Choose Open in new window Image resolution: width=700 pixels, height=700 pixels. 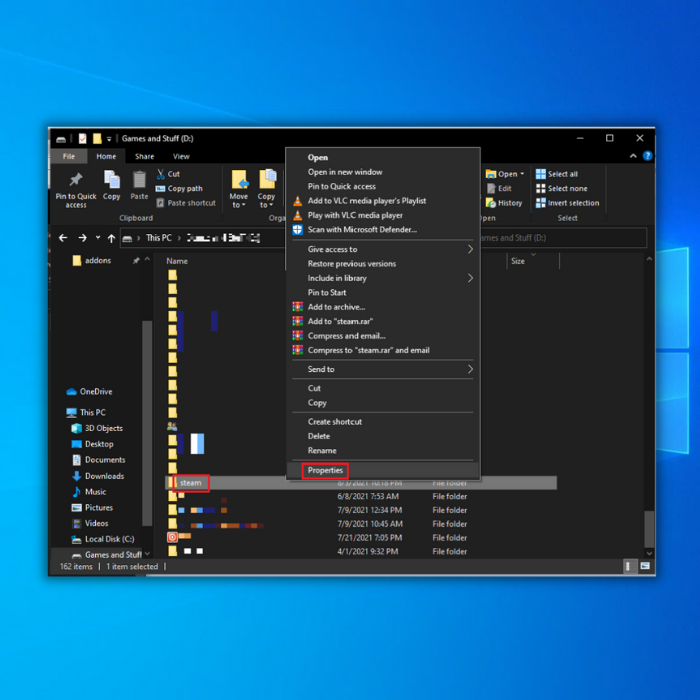click(x=383, y=172)
